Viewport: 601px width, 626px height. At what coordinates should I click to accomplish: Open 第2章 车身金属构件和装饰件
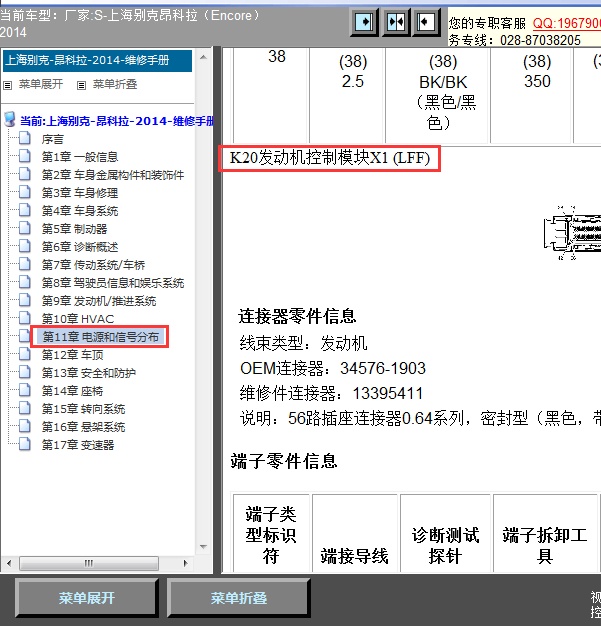click(x=113, y=175)
